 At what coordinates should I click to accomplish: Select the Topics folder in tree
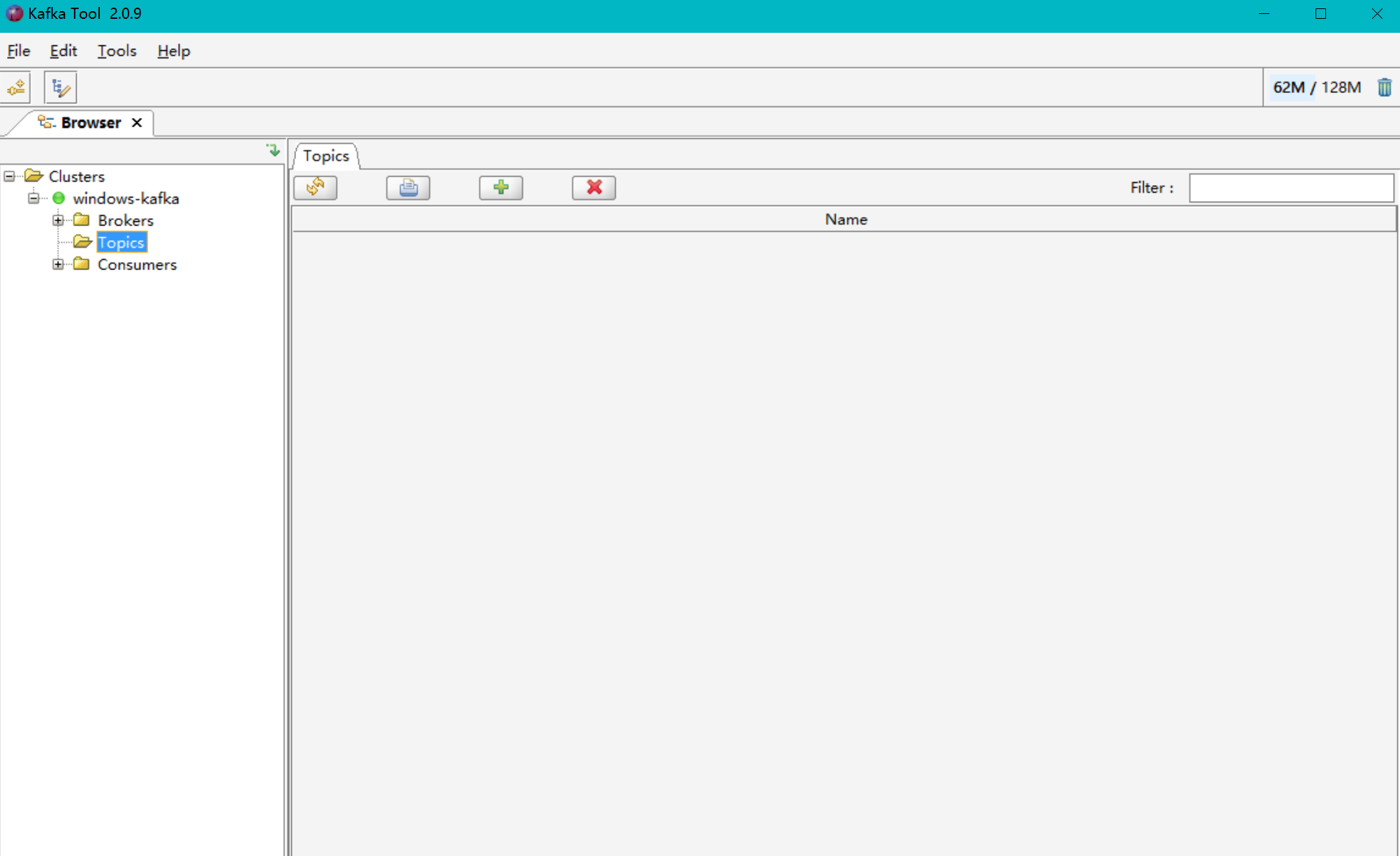click(121, 242)
